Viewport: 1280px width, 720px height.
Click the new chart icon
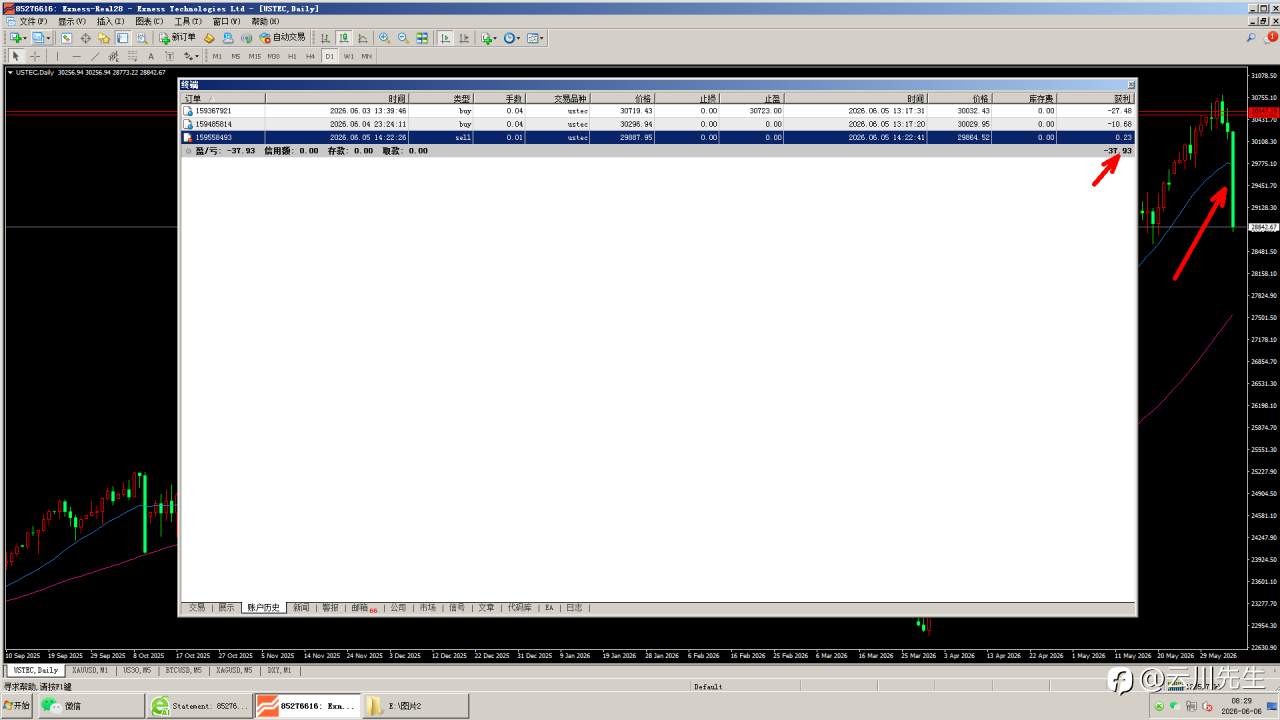(17, 38)
